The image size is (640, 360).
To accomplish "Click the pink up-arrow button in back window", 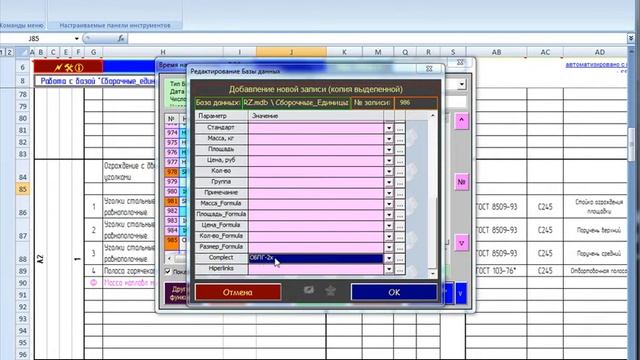I will click(x=461, y=121).
